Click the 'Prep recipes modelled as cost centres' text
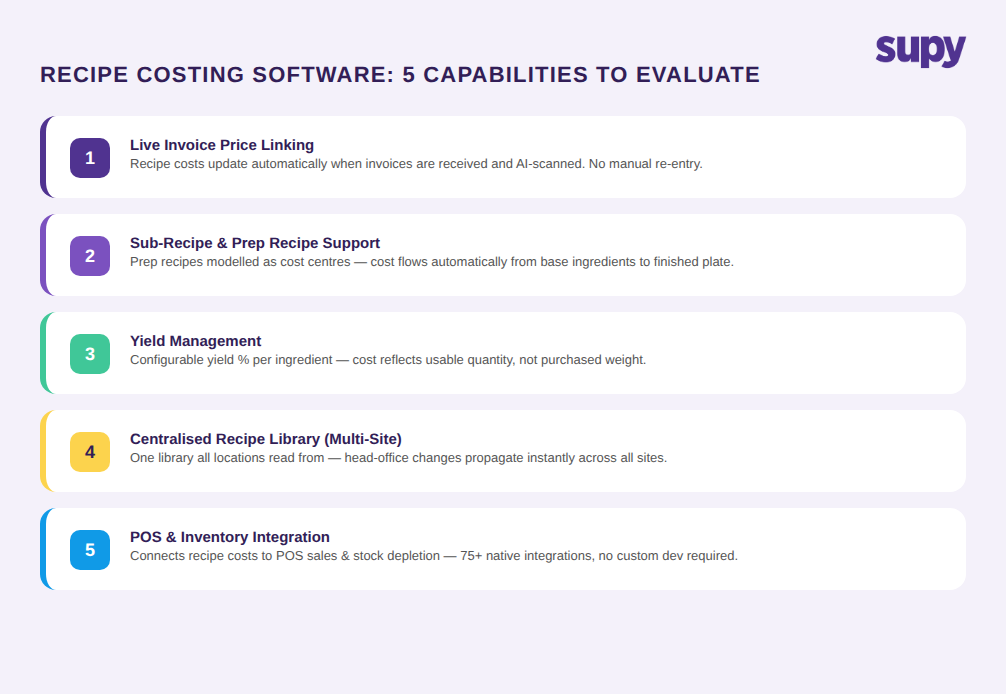This screenshot has width=1006, height=694. tap(432, 262)
